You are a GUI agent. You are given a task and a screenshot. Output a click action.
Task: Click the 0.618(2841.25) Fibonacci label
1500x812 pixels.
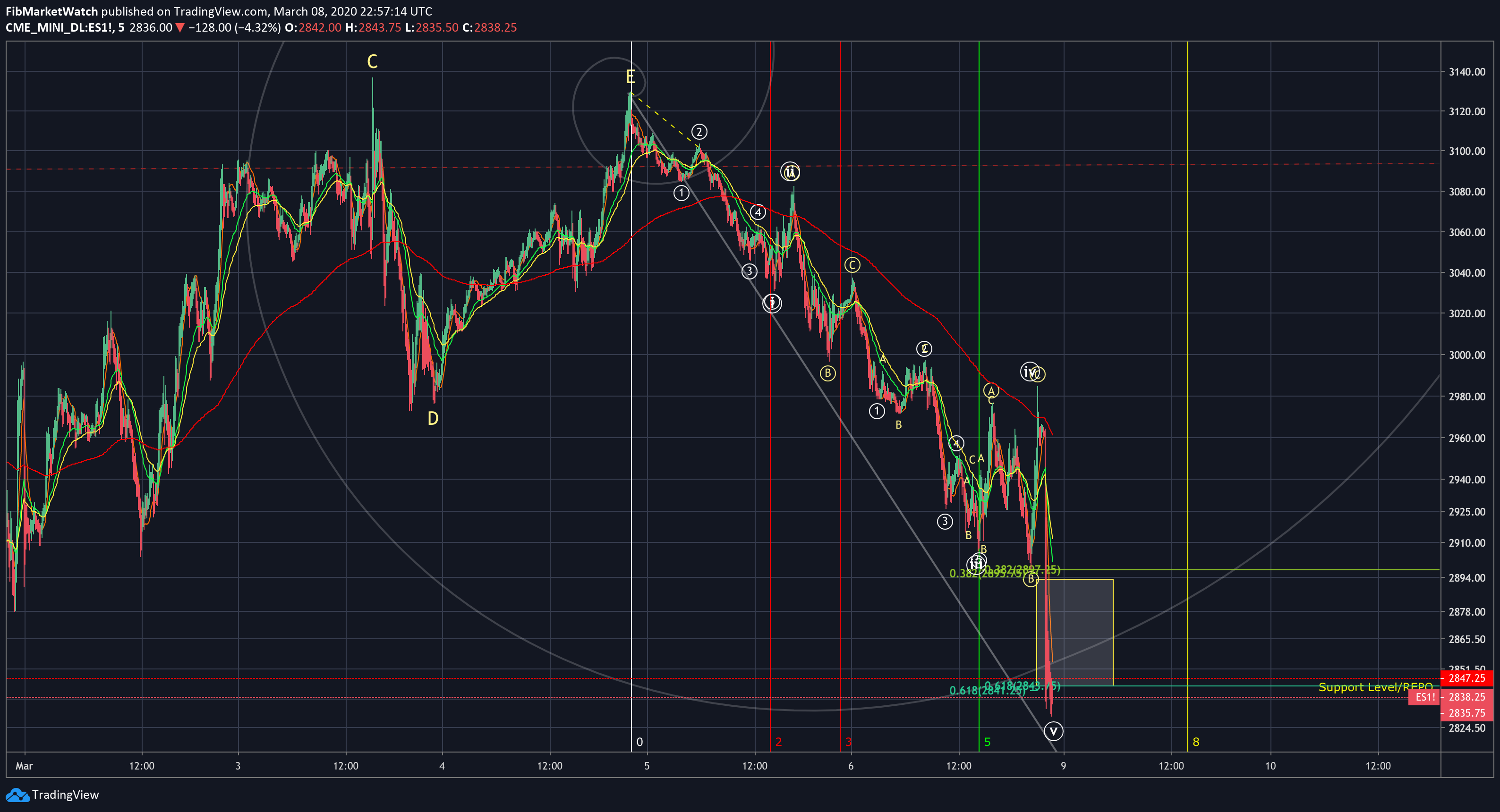(987, 691)
